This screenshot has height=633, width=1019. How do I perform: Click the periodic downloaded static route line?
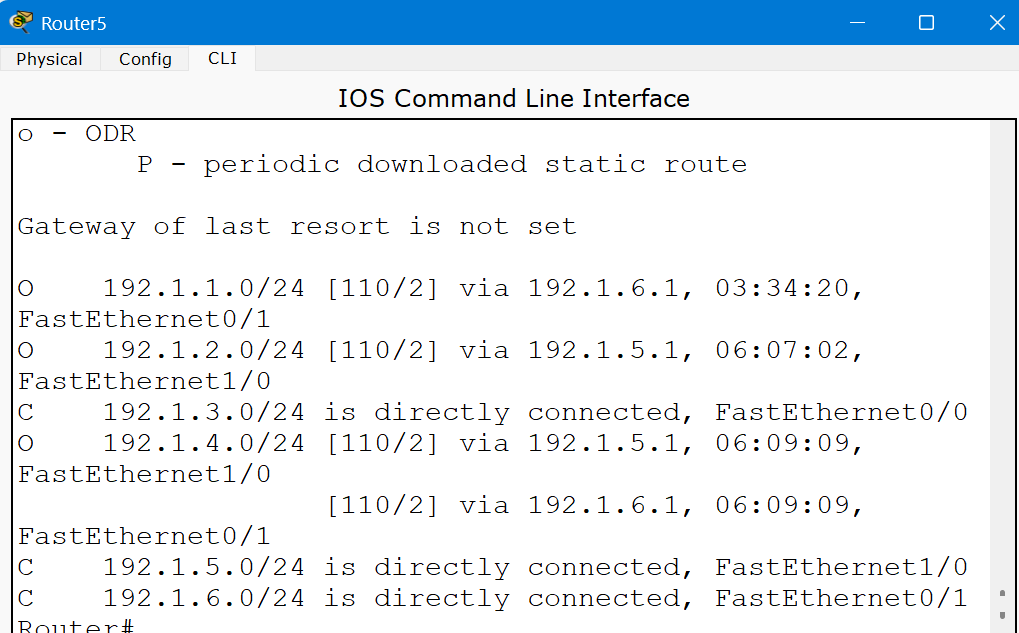tap(441, 165)
